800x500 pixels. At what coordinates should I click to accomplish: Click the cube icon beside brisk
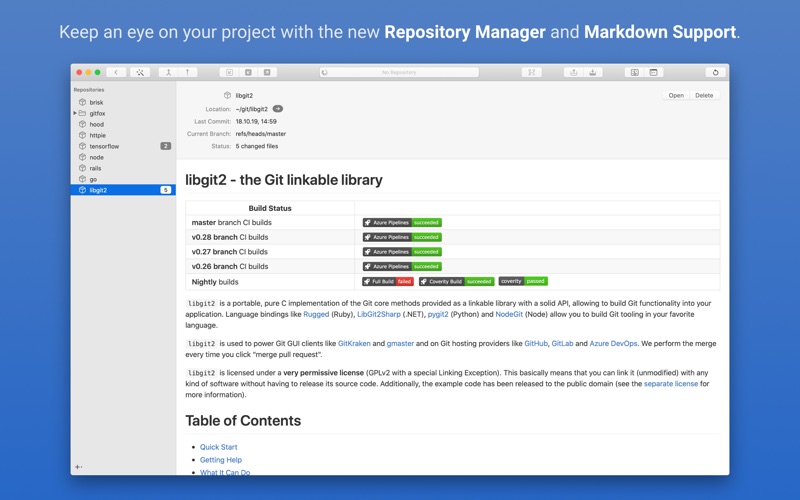click(82, 102)
